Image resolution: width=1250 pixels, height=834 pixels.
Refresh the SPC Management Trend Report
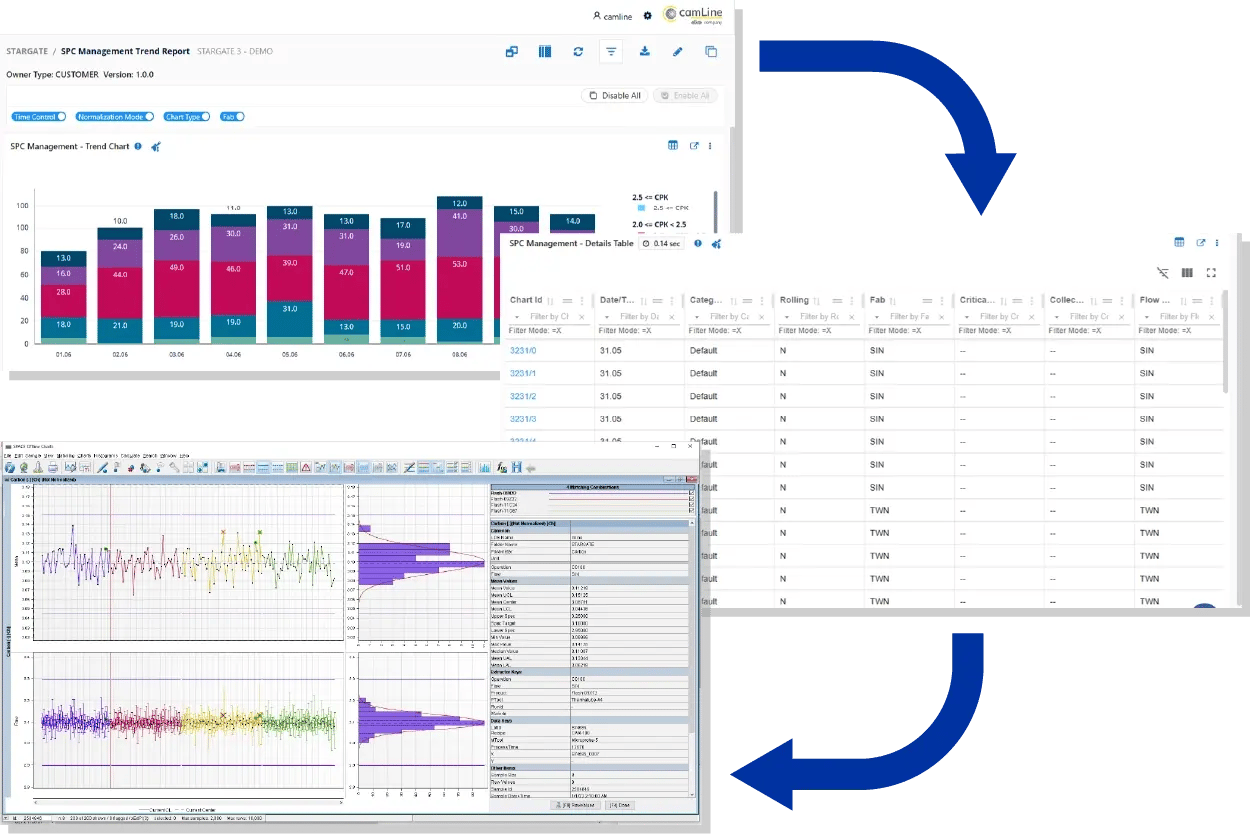pos(578,51)
